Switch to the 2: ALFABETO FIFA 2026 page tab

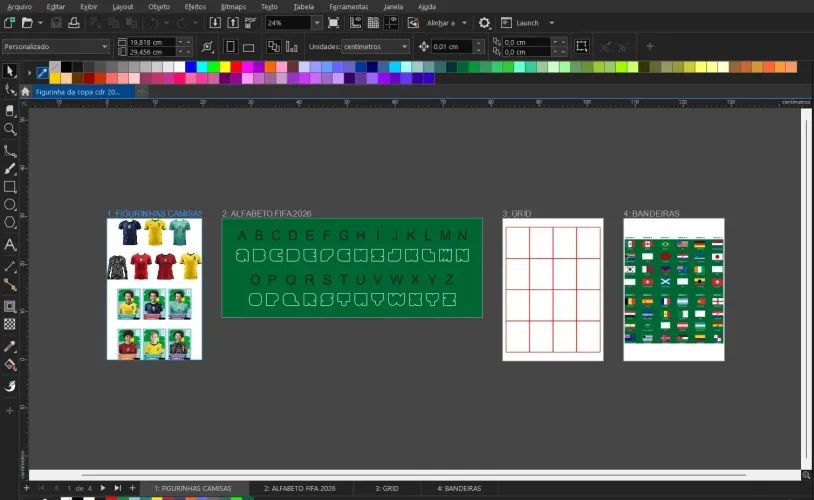300,488
